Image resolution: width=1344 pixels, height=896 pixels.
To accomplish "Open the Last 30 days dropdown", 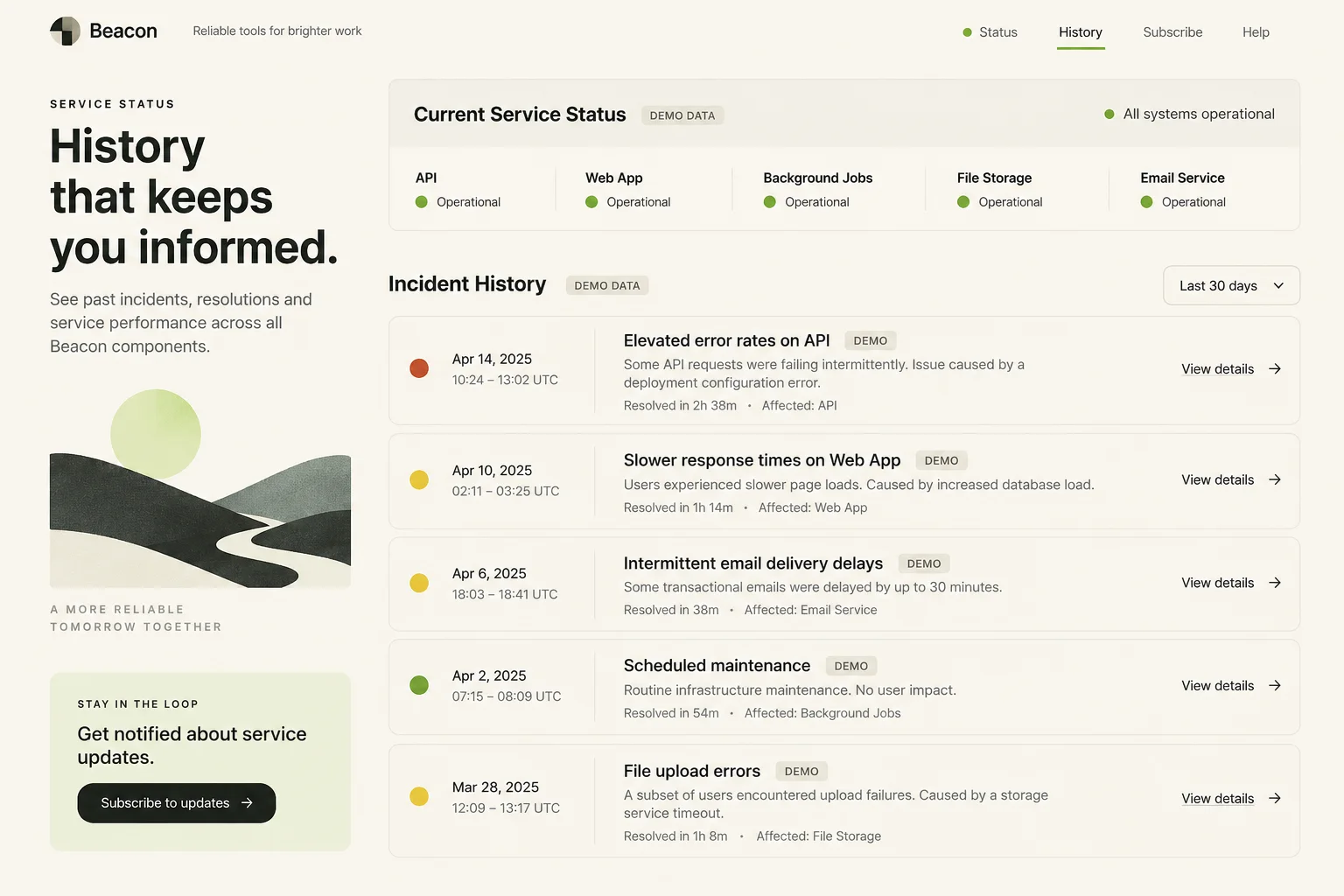I will tap(1231, 285).
